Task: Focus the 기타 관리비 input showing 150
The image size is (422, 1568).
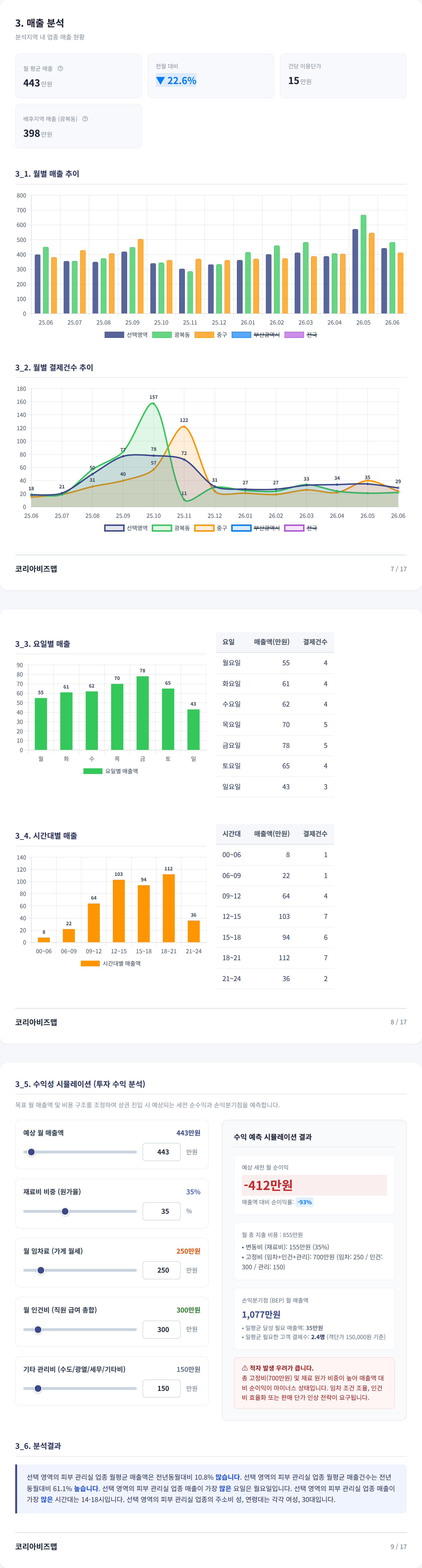Action: (161, 1389)
